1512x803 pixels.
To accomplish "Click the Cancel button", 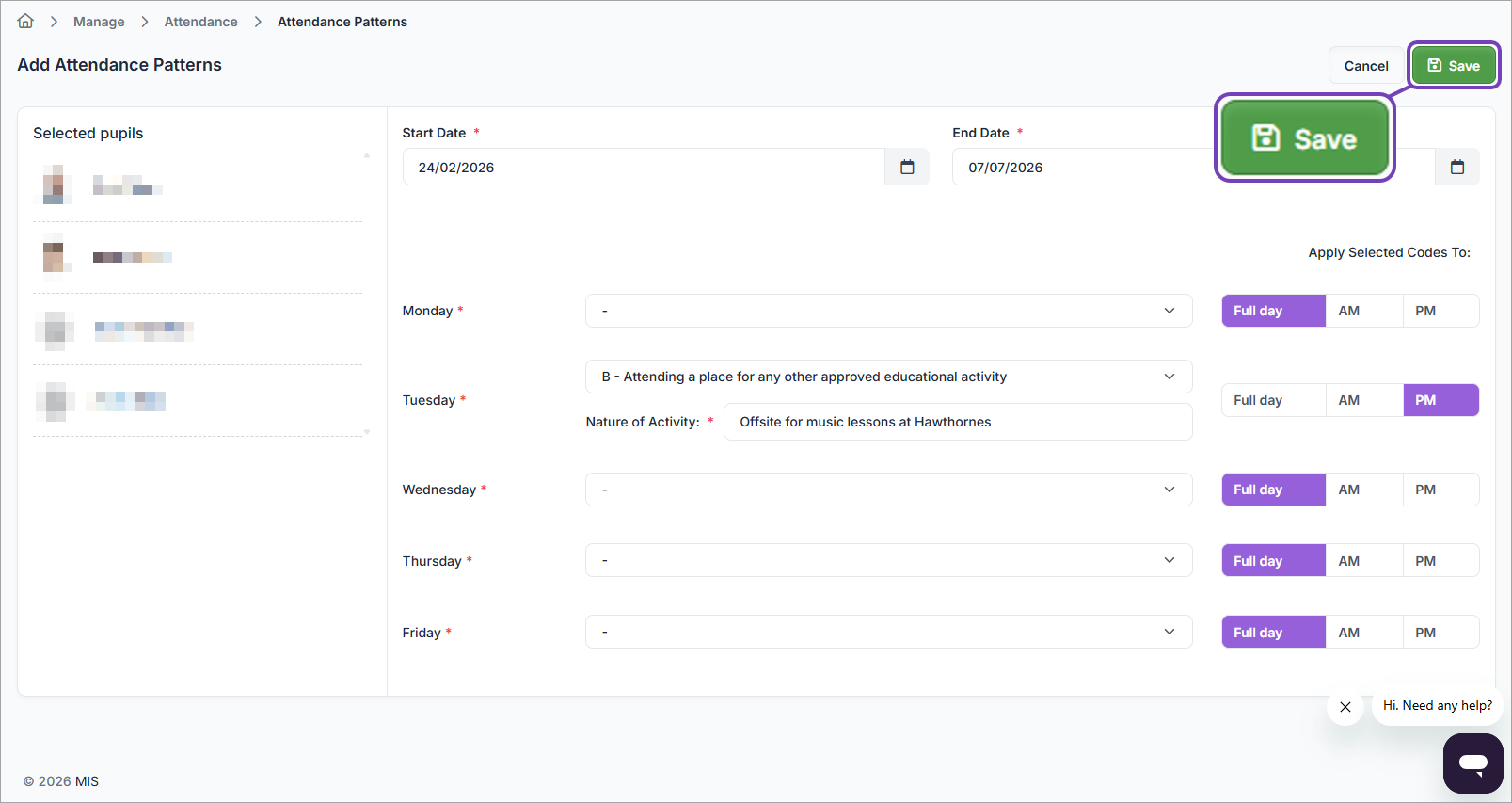I will 1365,66.
